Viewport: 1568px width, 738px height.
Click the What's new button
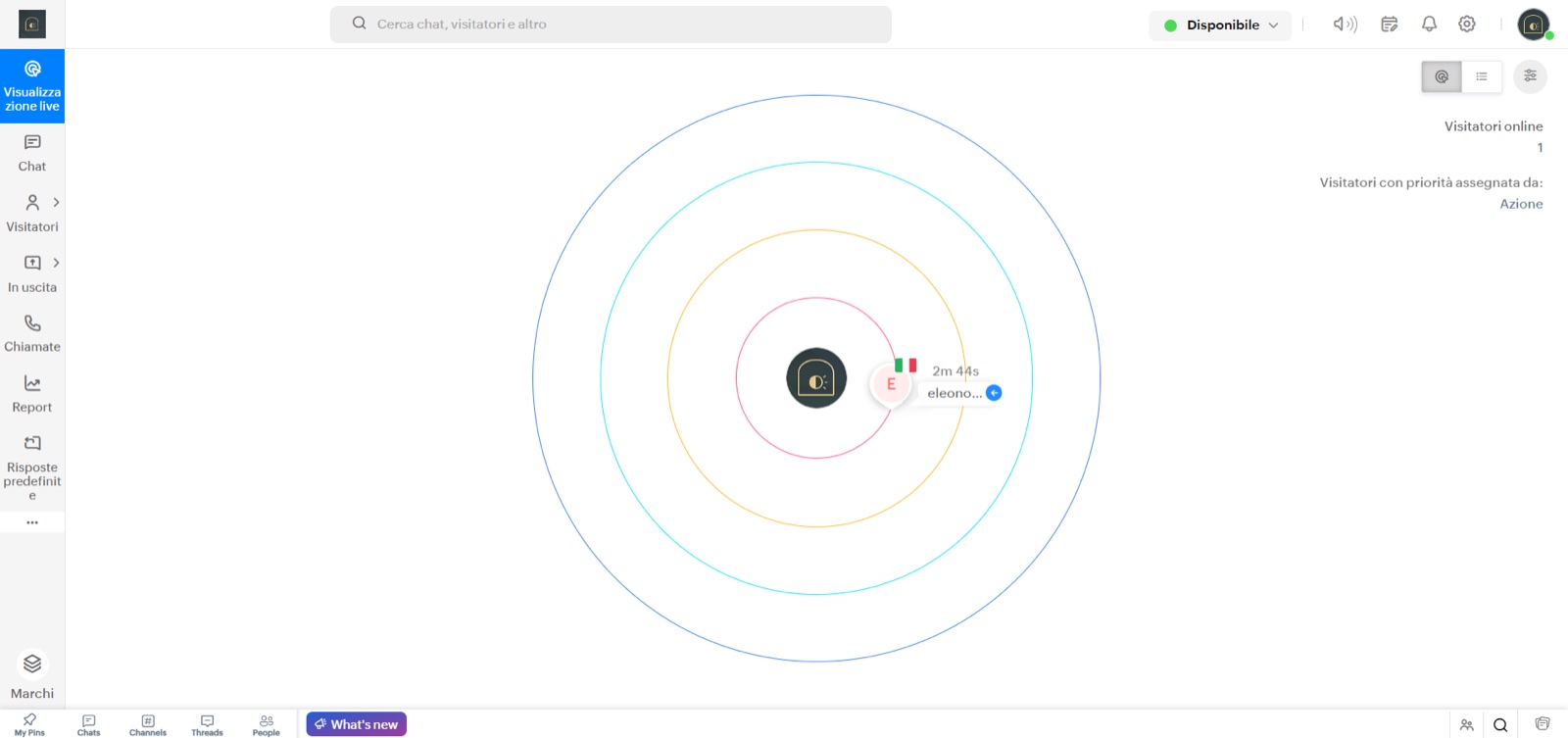point(357,724)
